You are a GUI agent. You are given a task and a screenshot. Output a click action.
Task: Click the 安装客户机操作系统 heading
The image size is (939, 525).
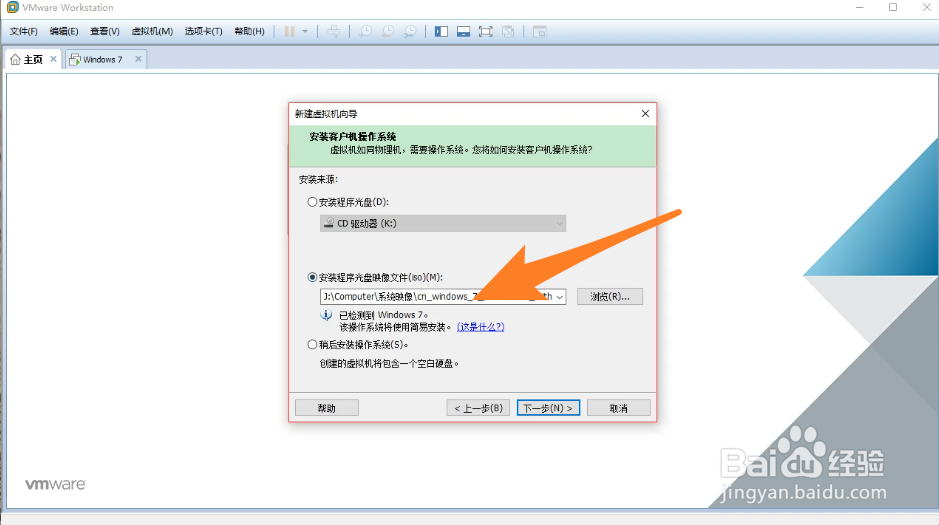(353, 136)
